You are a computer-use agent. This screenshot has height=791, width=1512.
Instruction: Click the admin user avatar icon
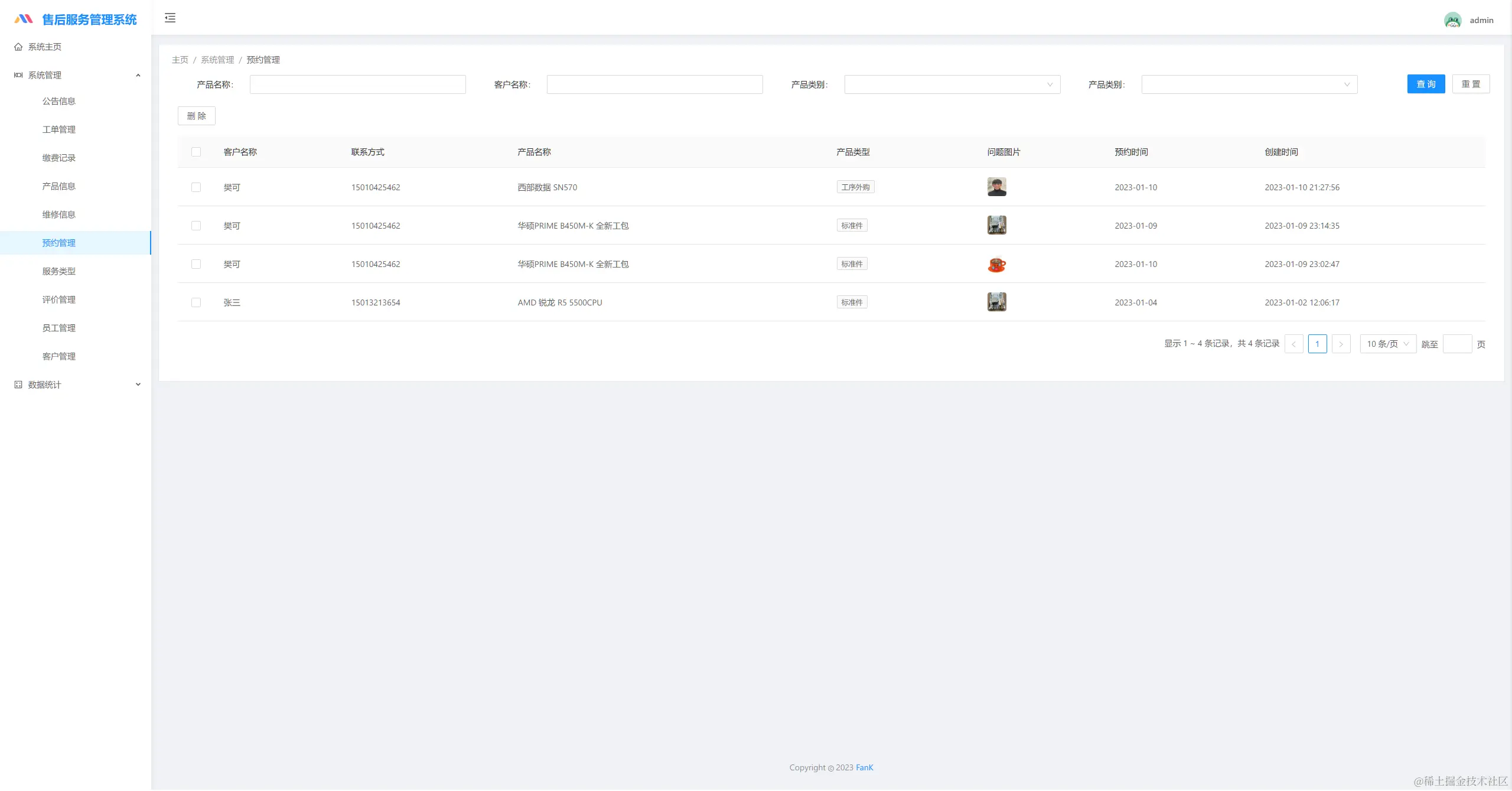[x=1452, y=20]
